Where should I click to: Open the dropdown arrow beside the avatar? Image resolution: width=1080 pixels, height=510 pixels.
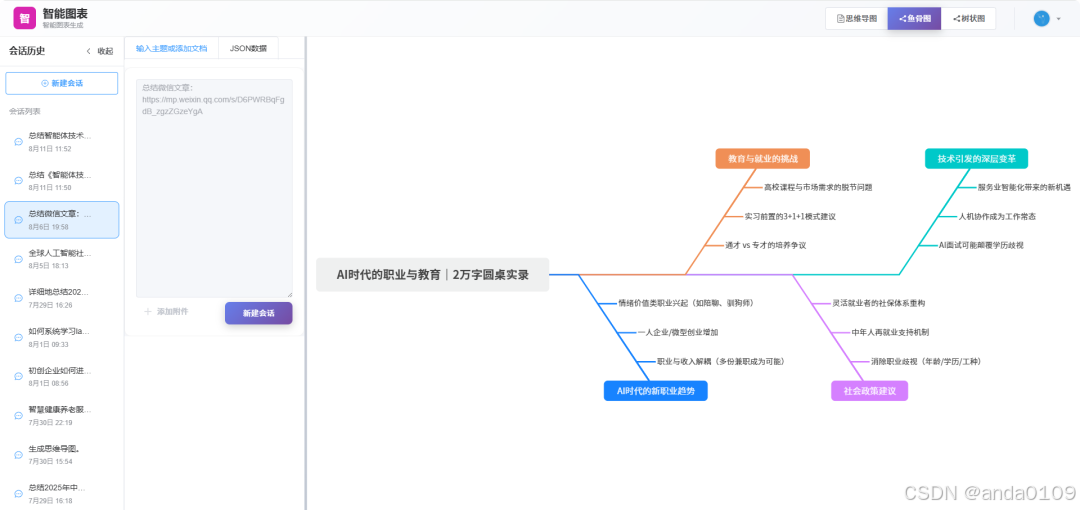coord(1059,19)
